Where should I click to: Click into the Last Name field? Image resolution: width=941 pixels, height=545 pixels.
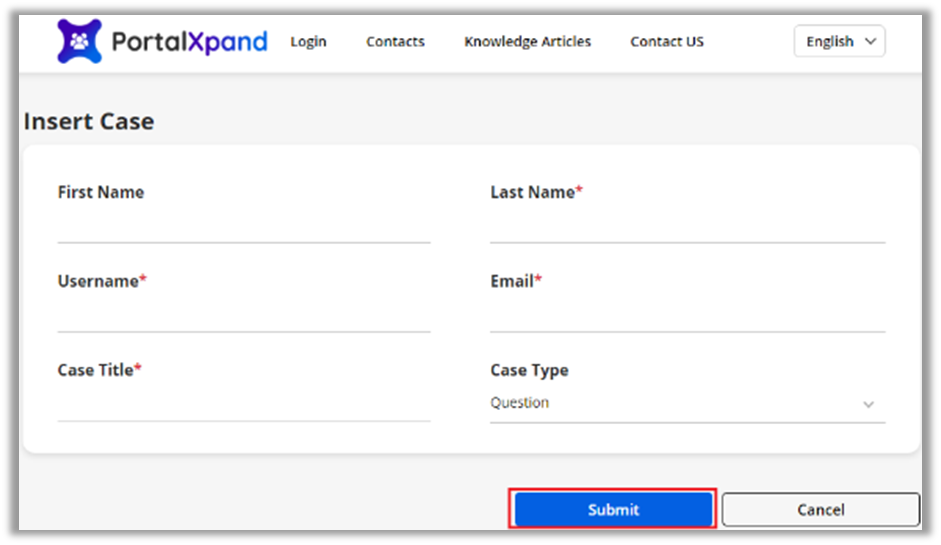687,226
